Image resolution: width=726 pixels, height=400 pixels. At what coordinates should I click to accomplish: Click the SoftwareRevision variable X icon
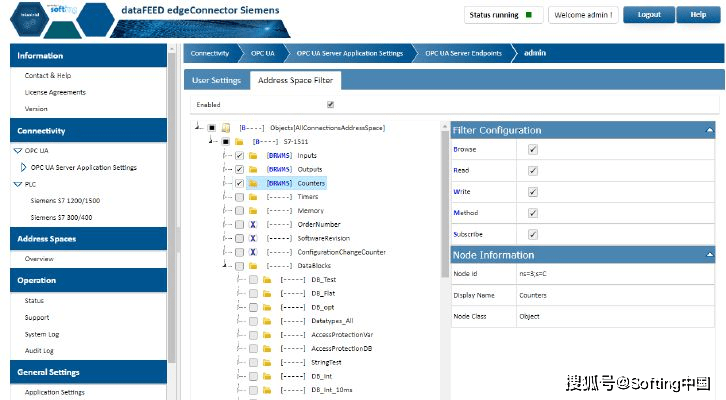253,238
